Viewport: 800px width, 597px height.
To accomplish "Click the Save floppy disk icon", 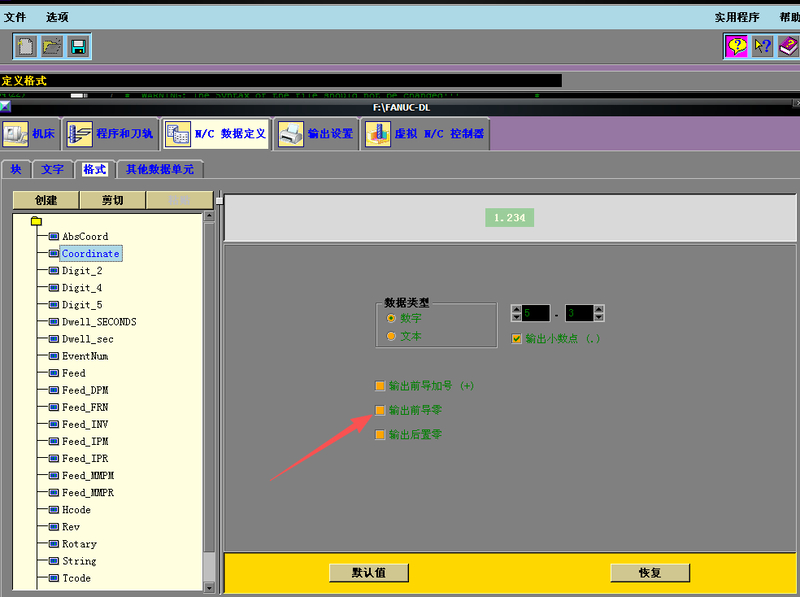I will pyautogui.click(x=79, y=46).
